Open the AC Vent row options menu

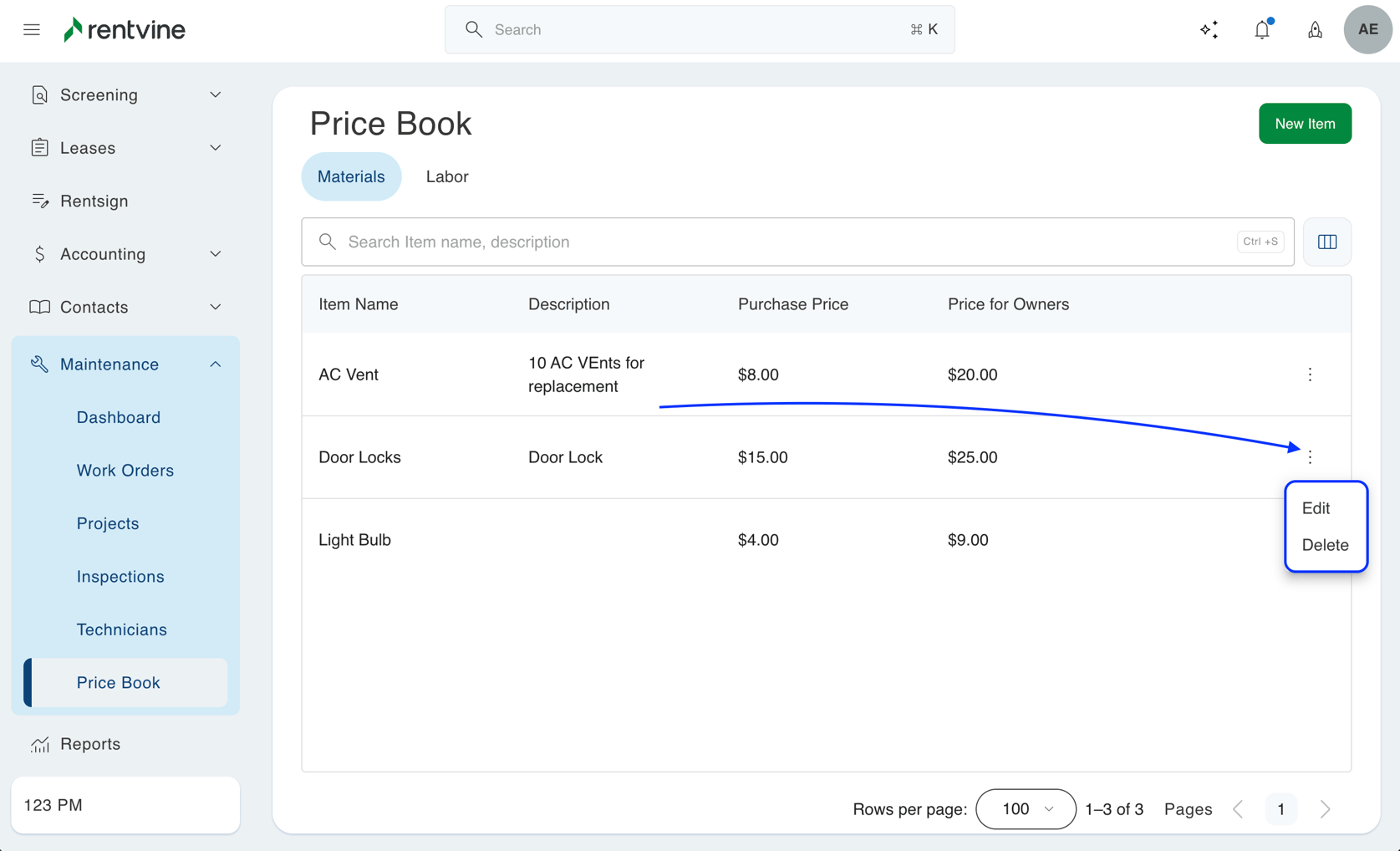tap(1310, 375)
